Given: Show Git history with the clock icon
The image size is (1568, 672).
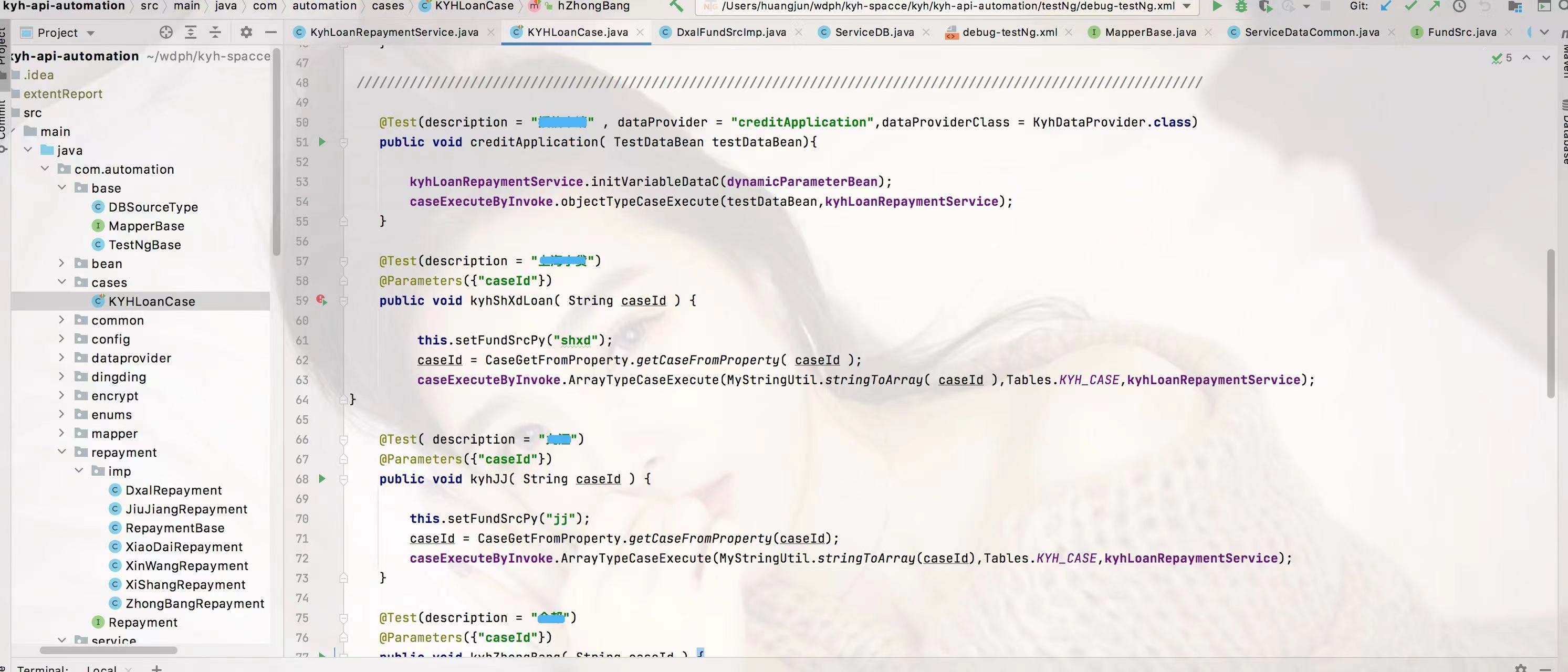Looking at the screenshot, I should pyautogui.click(x=1459, y=6).
